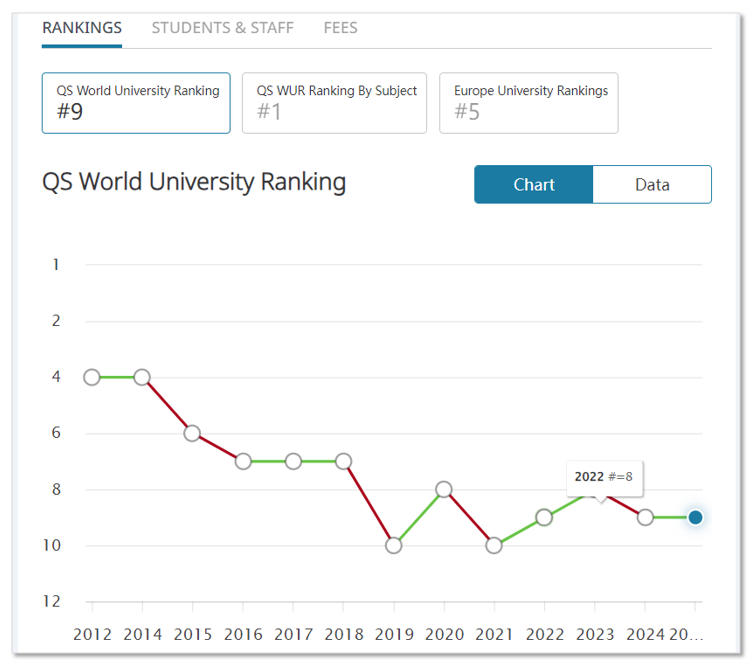The image size is (755, 668).
Task: Click the 2019 x-axis label
Action: click(x=394, y=635)
